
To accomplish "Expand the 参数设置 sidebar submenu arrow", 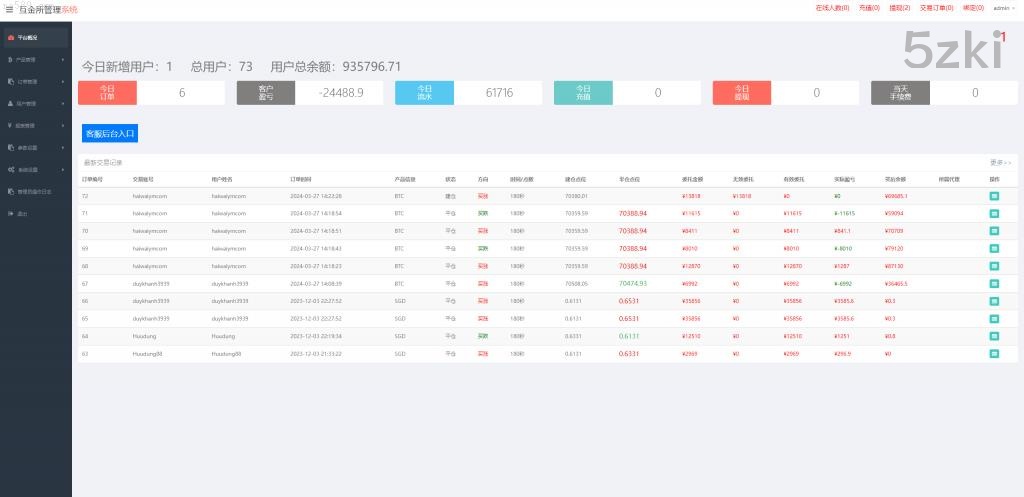I will point(63,147).
